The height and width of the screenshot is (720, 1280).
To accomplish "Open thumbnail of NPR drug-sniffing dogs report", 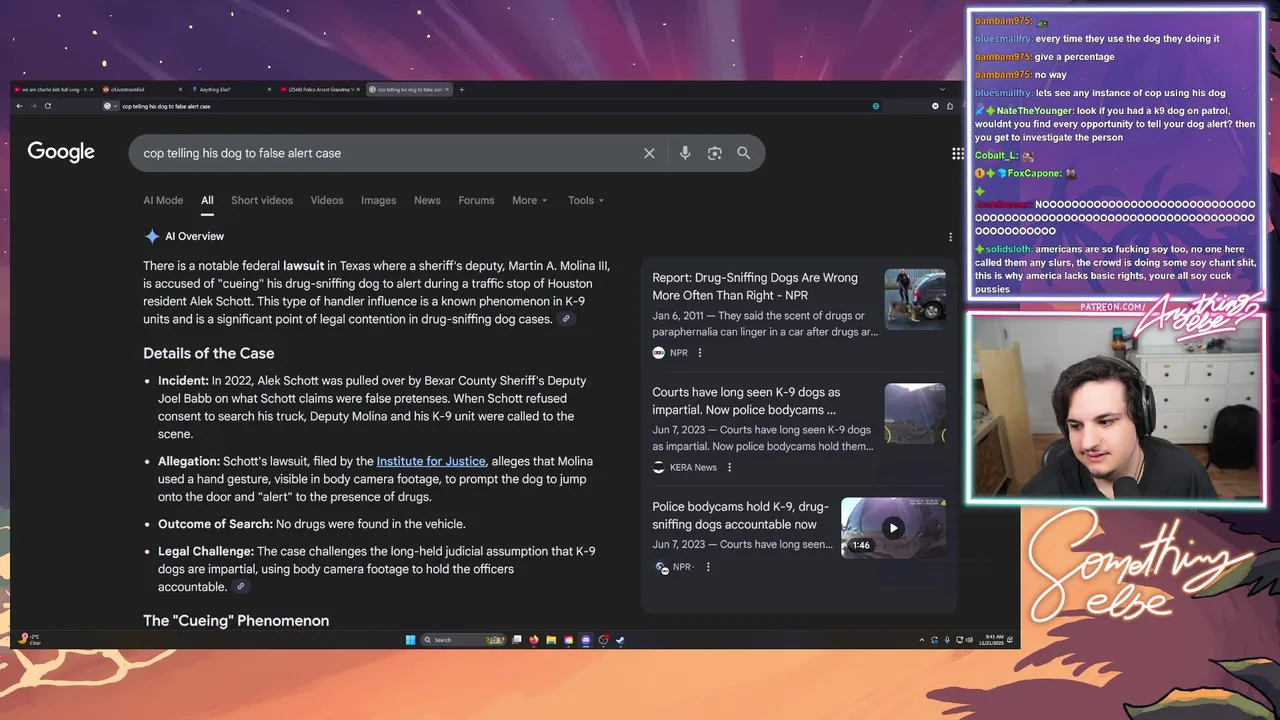I will point(915,299).
